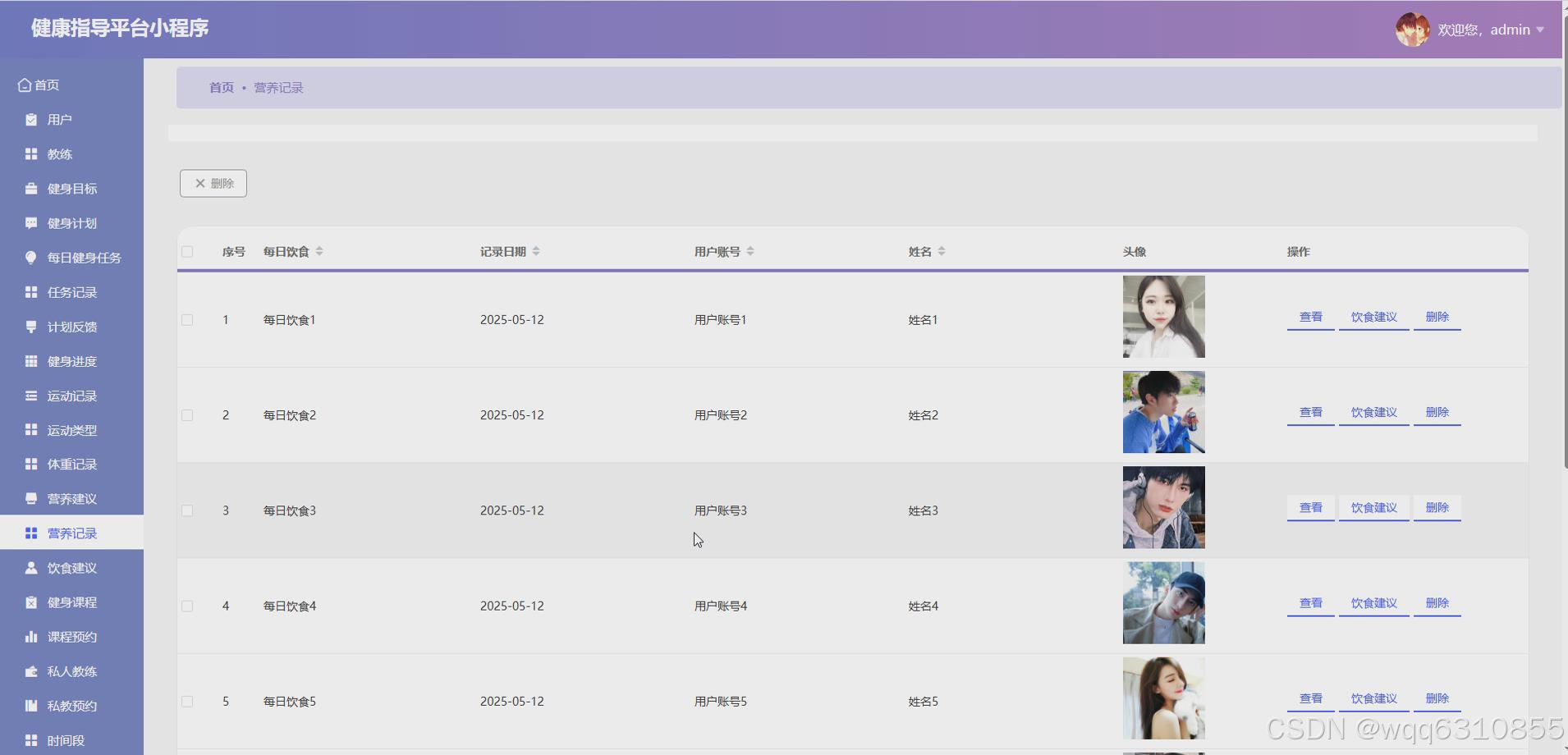
Task: Click the 健身课程 clipboard icon
Action: (31, 602)
